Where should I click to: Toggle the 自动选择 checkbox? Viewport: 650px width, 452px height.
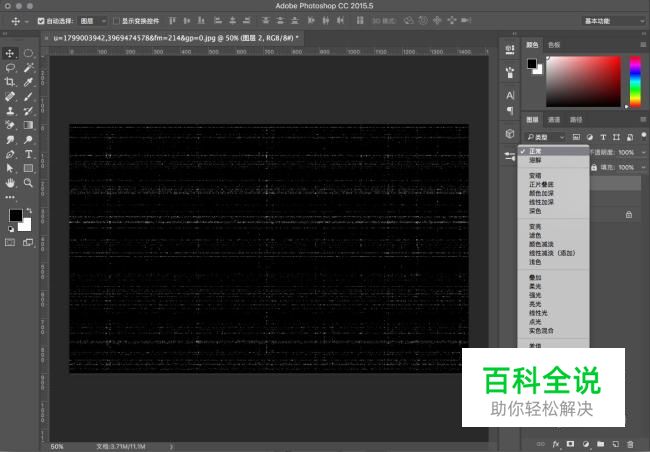pyautogui.click(x=41, y=21)
